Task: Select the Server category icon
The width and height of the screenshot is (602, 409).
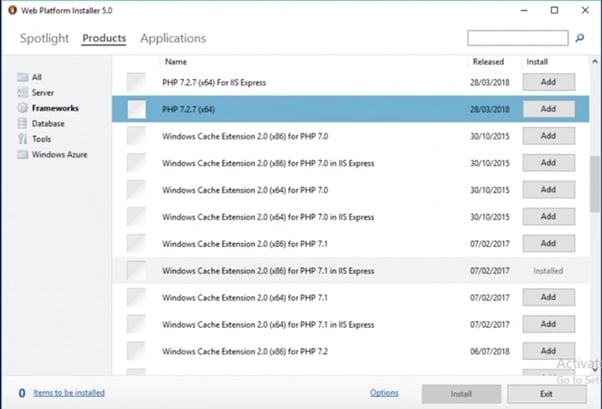Action: pos(22,92)
